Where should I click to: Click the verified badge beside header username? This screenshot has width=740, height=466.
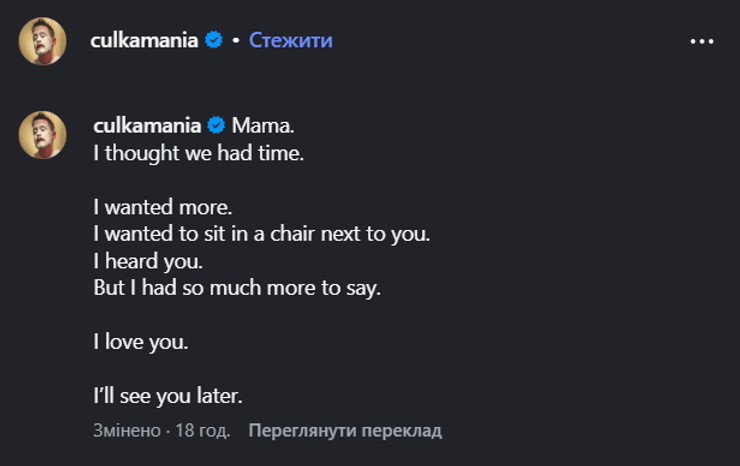pos(213,40)
